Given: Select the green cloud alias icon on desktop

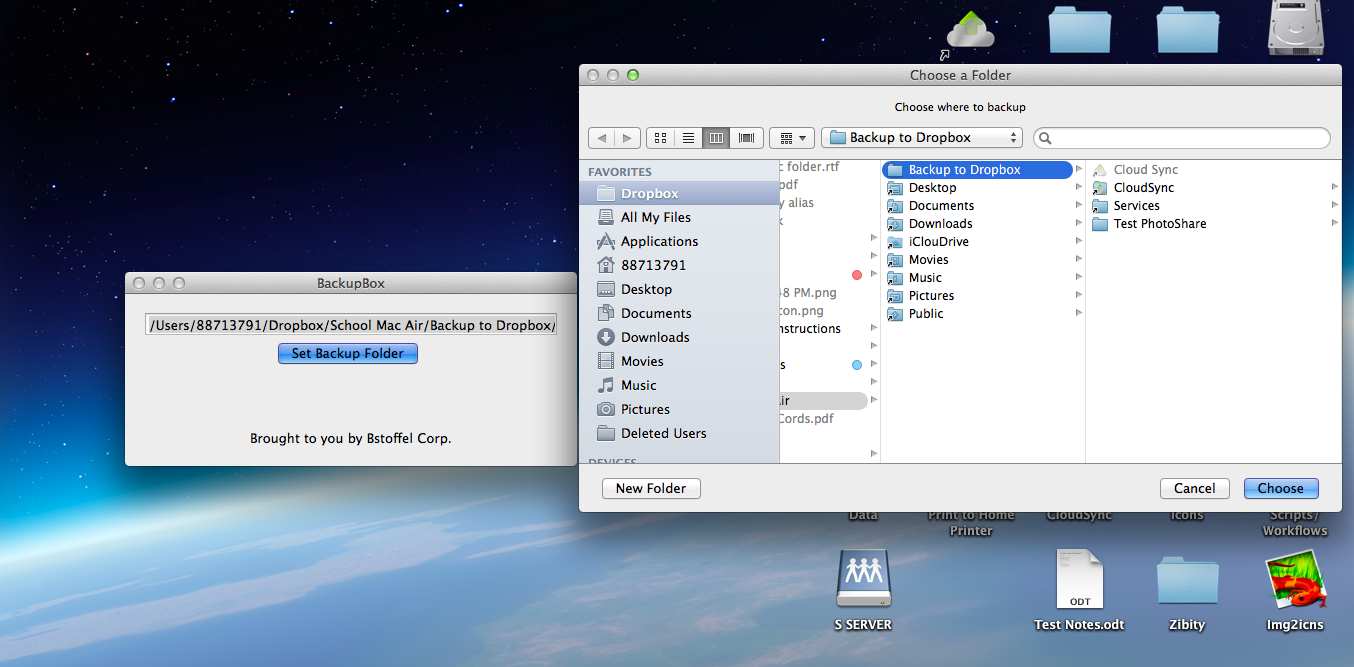Looking at the screenshot, I should pos(968,30).
